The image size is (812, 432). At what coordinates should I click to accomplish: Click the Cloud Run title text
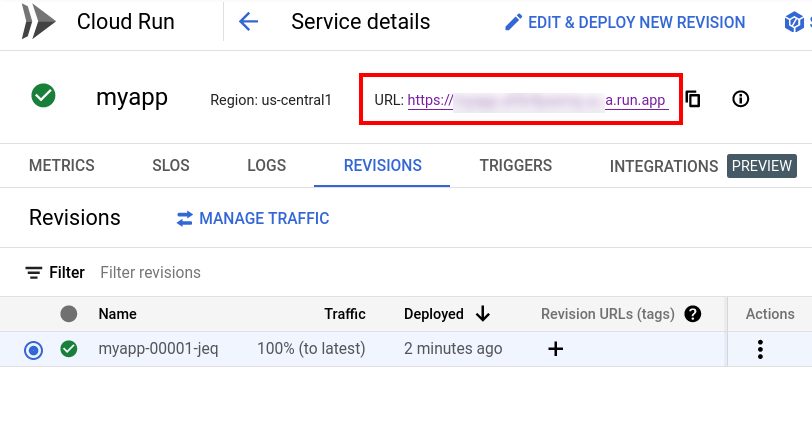click(x=126, y=22)
